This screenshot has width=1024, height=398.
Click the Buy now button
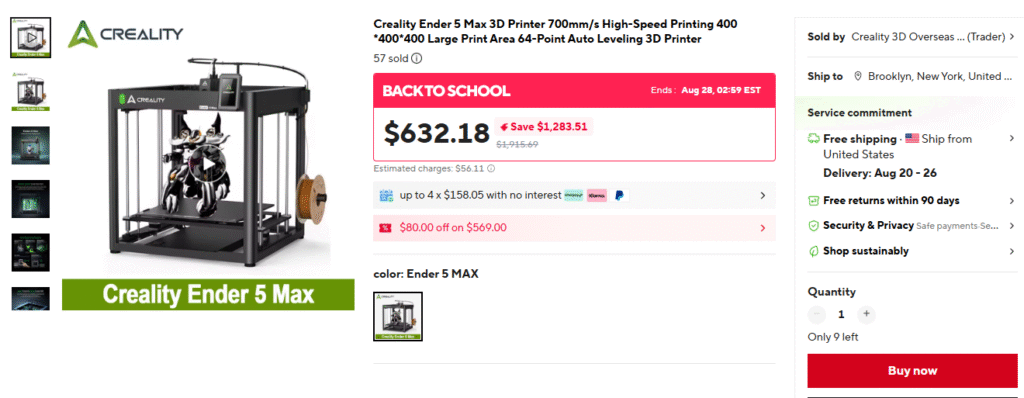click(912, 371)
